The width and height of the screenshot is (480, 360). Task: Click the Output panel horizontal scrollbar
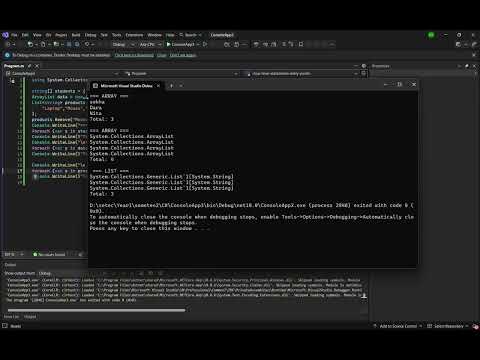tap(96, 310)
